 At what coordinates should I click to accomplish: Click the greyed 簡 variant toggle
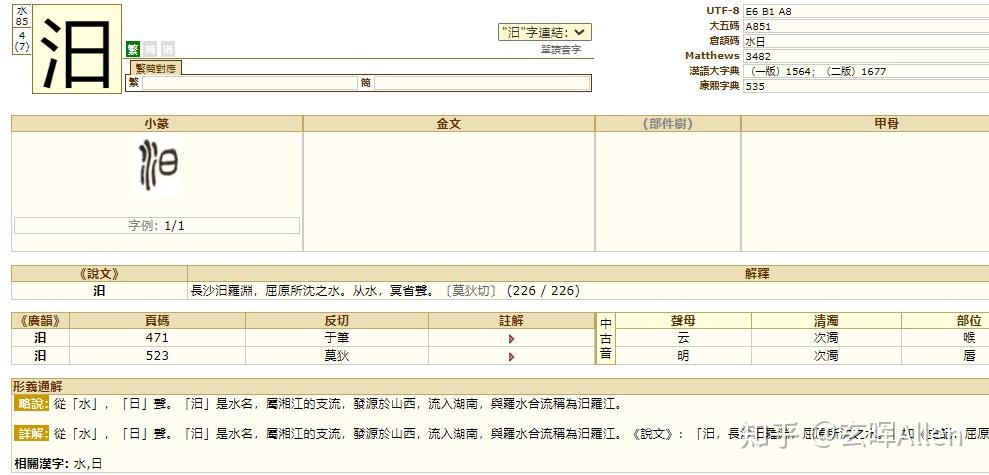click(x=149, y=49)
